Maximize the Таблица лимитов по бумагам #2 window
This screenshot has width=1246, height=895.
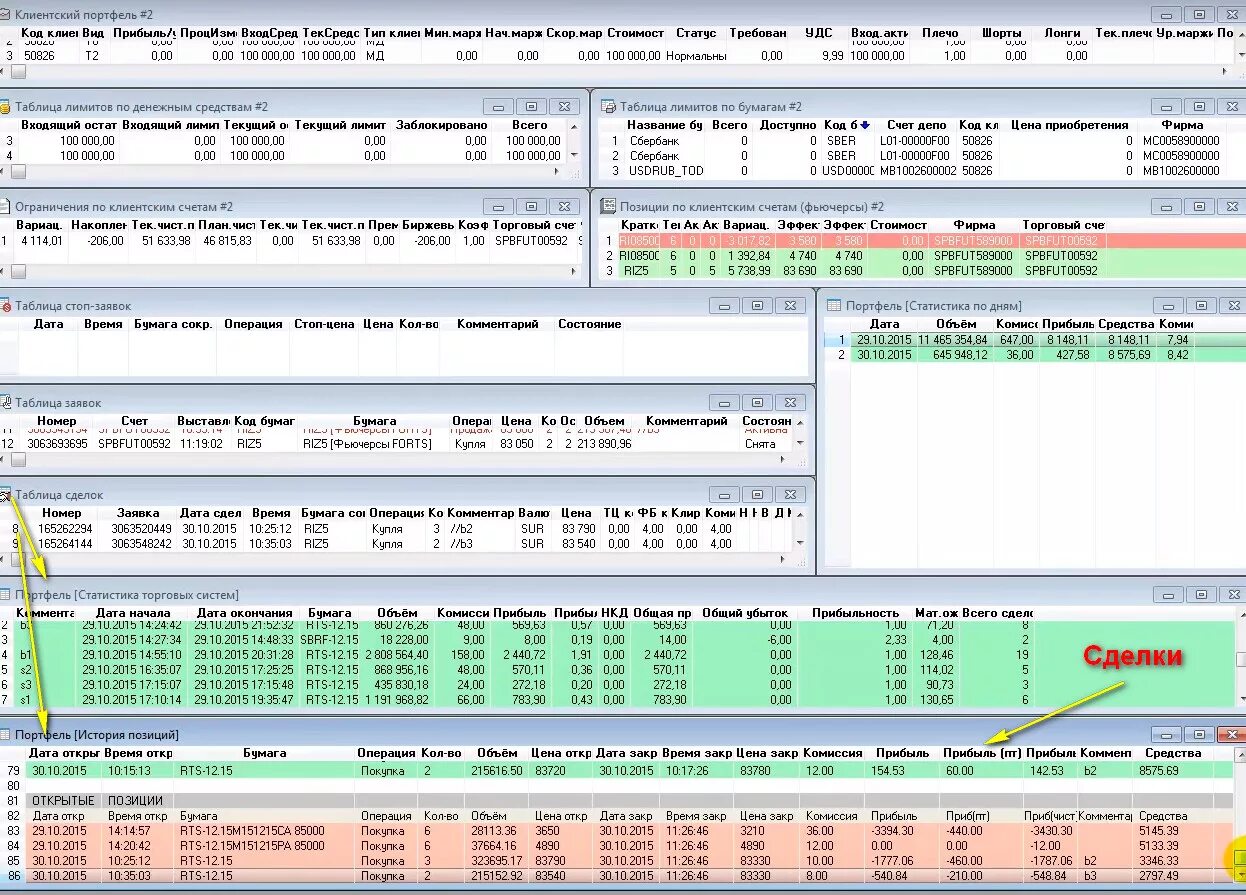pos(1199,106)
